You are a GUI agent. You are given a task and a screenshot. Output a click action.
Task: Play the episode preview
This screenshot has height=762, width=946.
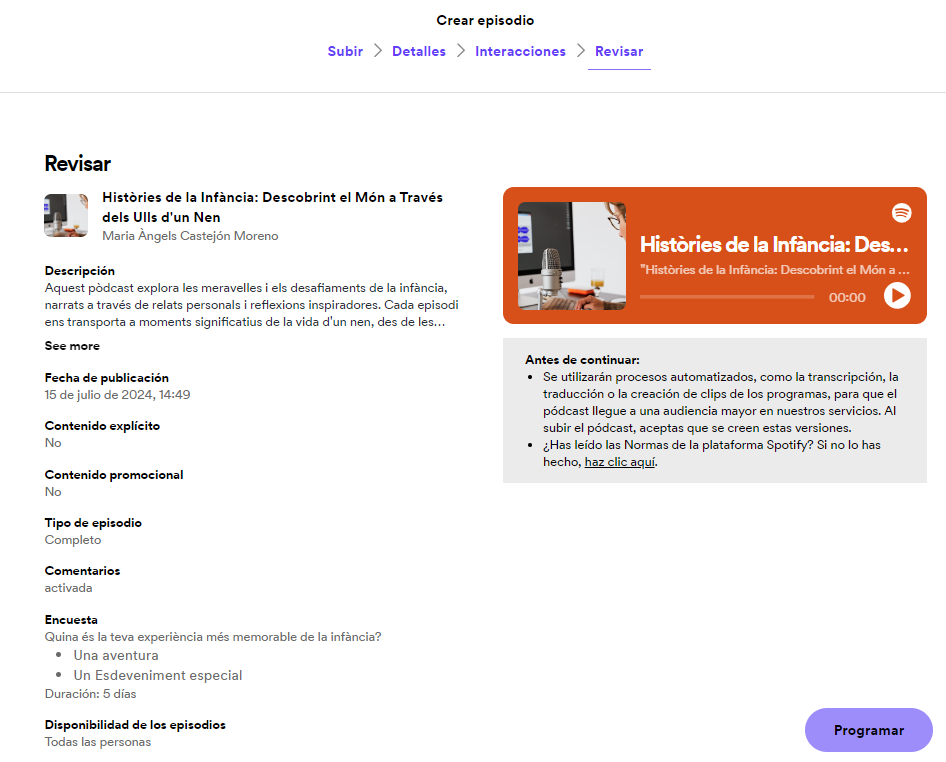click(x=897, y=296)
